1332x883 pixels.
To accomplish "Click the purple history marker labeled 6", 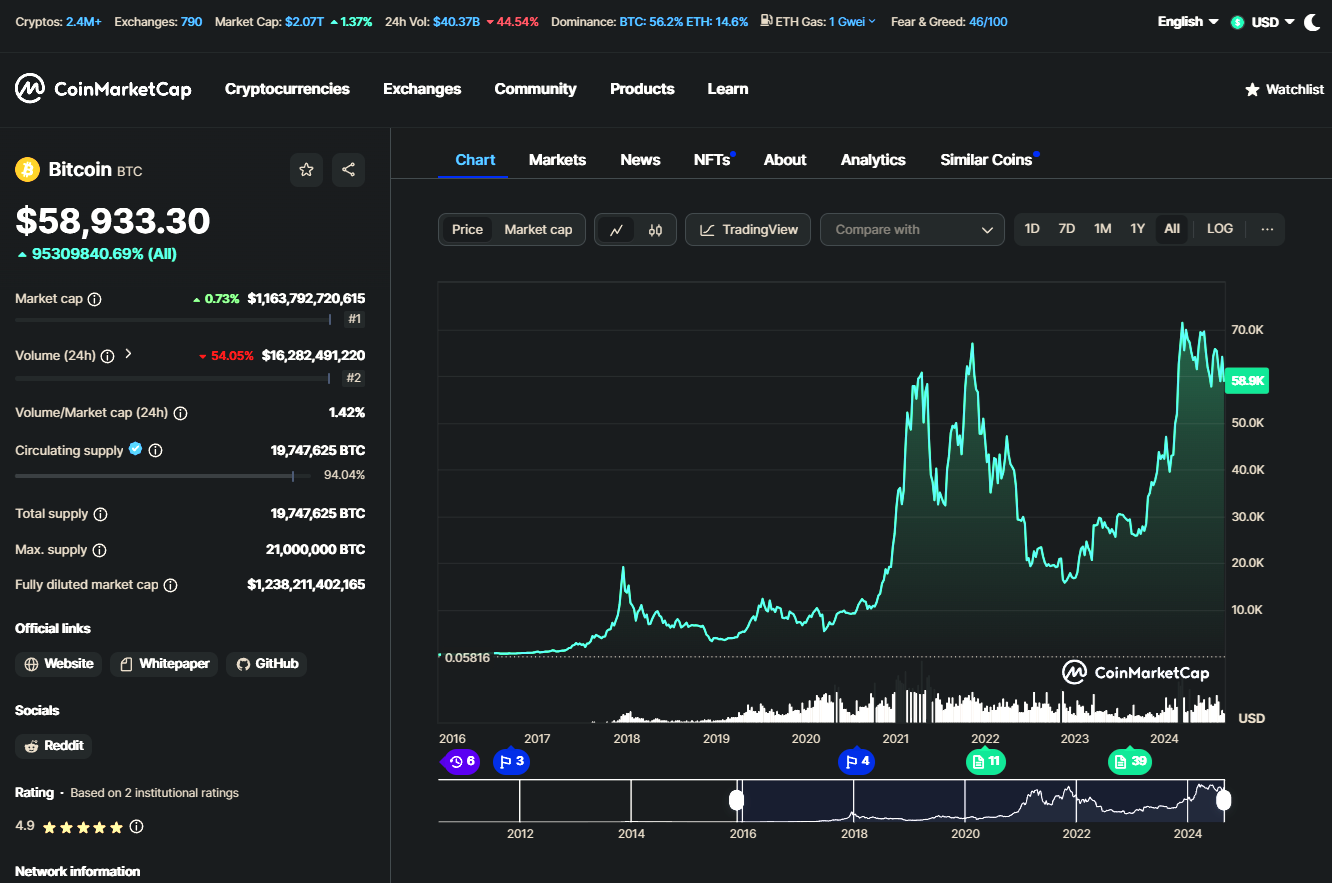I will (461, 762).
